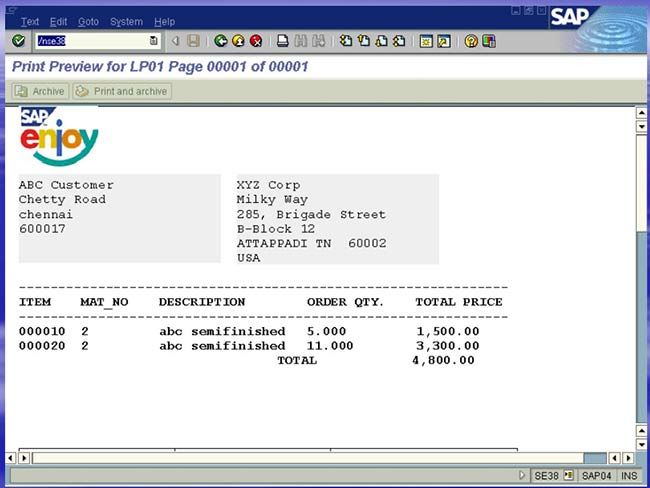Click the 4,800.00 total value
Image resolution: width=650 pixels, height=488 pixels.
(x=443, y=360)
